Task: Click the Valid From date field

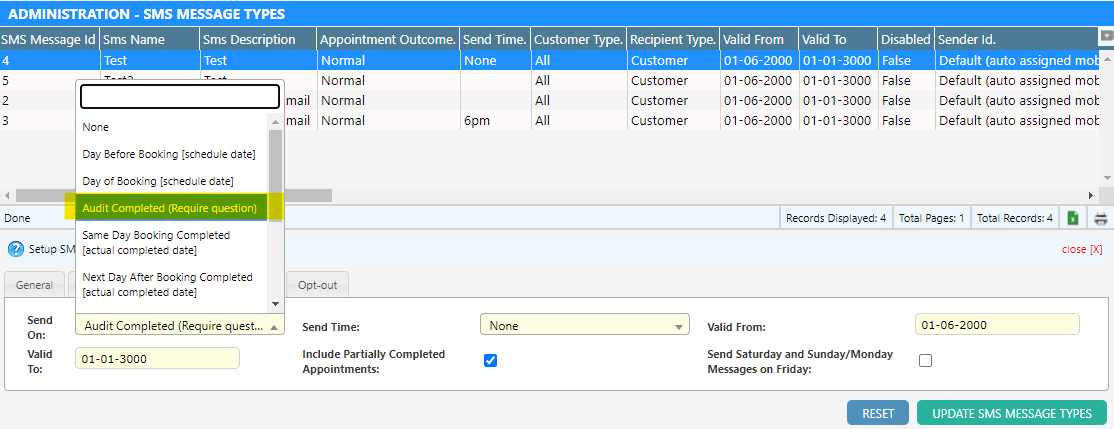Action: tap(996, 325)
